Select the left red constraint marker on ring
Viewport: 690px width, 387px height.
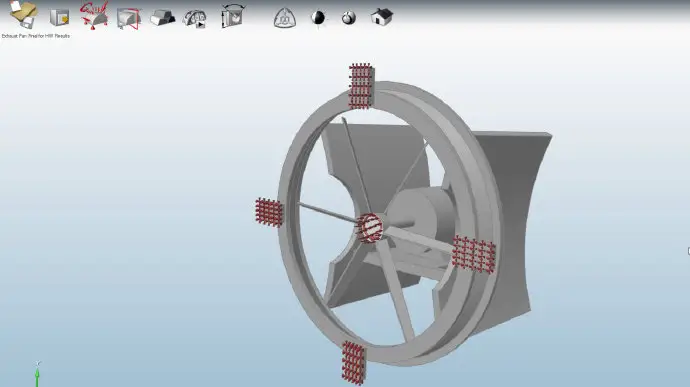click(x=269, y=213)
